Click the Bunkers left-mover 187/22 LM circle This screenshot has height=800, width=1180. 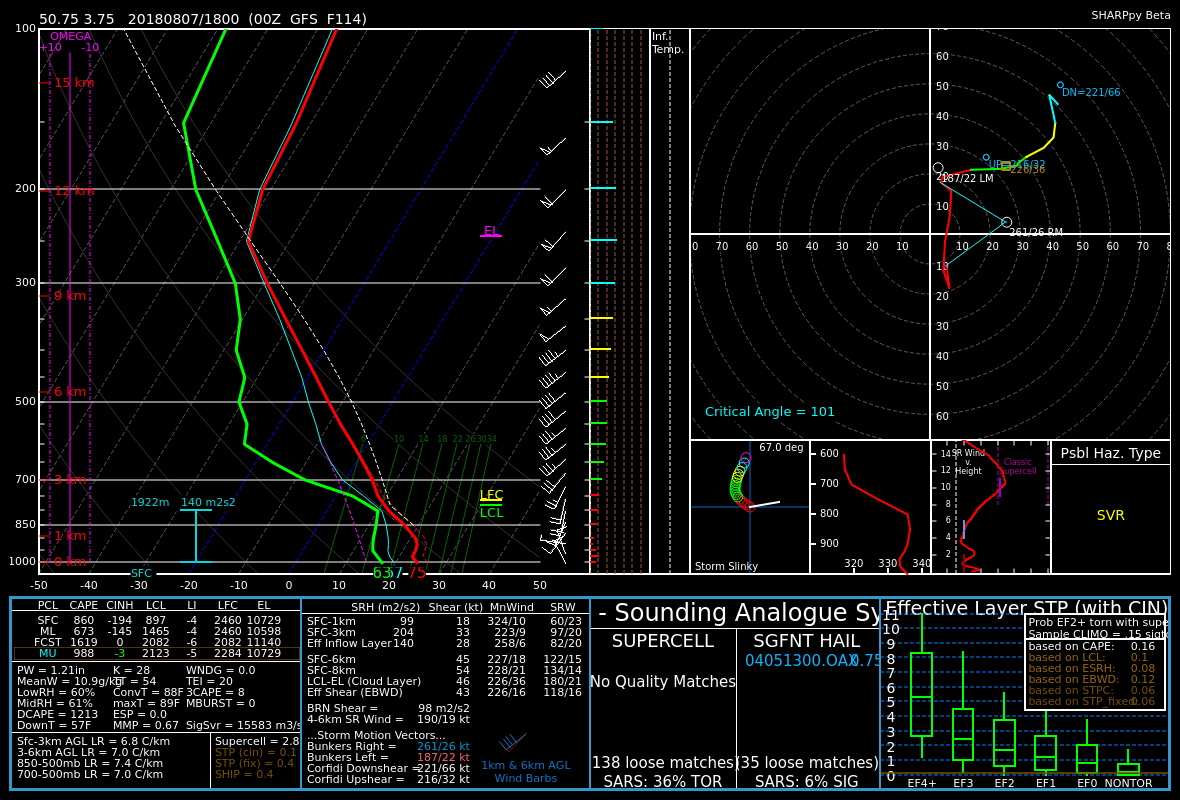tap(938, 168)
